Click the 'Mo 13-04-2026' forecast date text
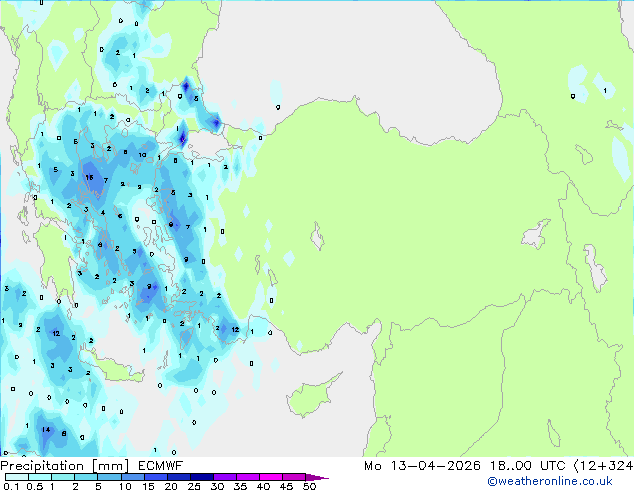634x490 pixels. coord(422,466)
